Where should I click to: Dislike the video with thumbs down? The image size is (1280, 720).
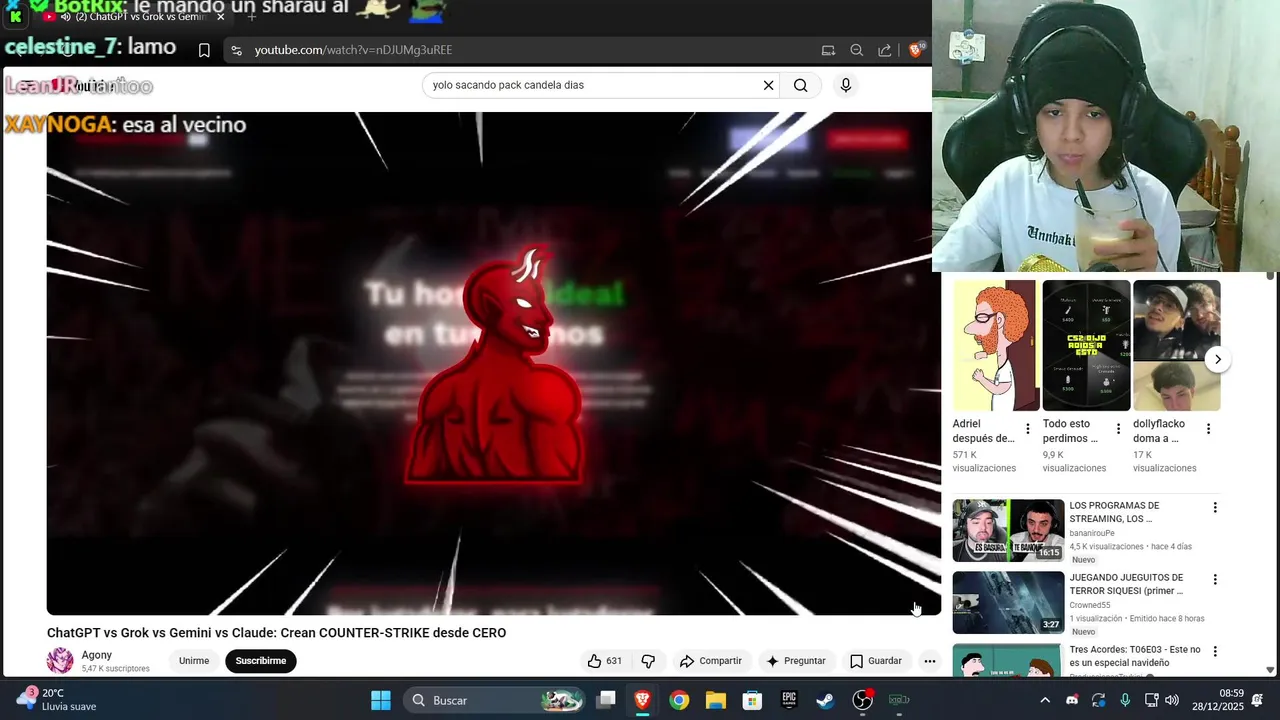pos(648,661)
